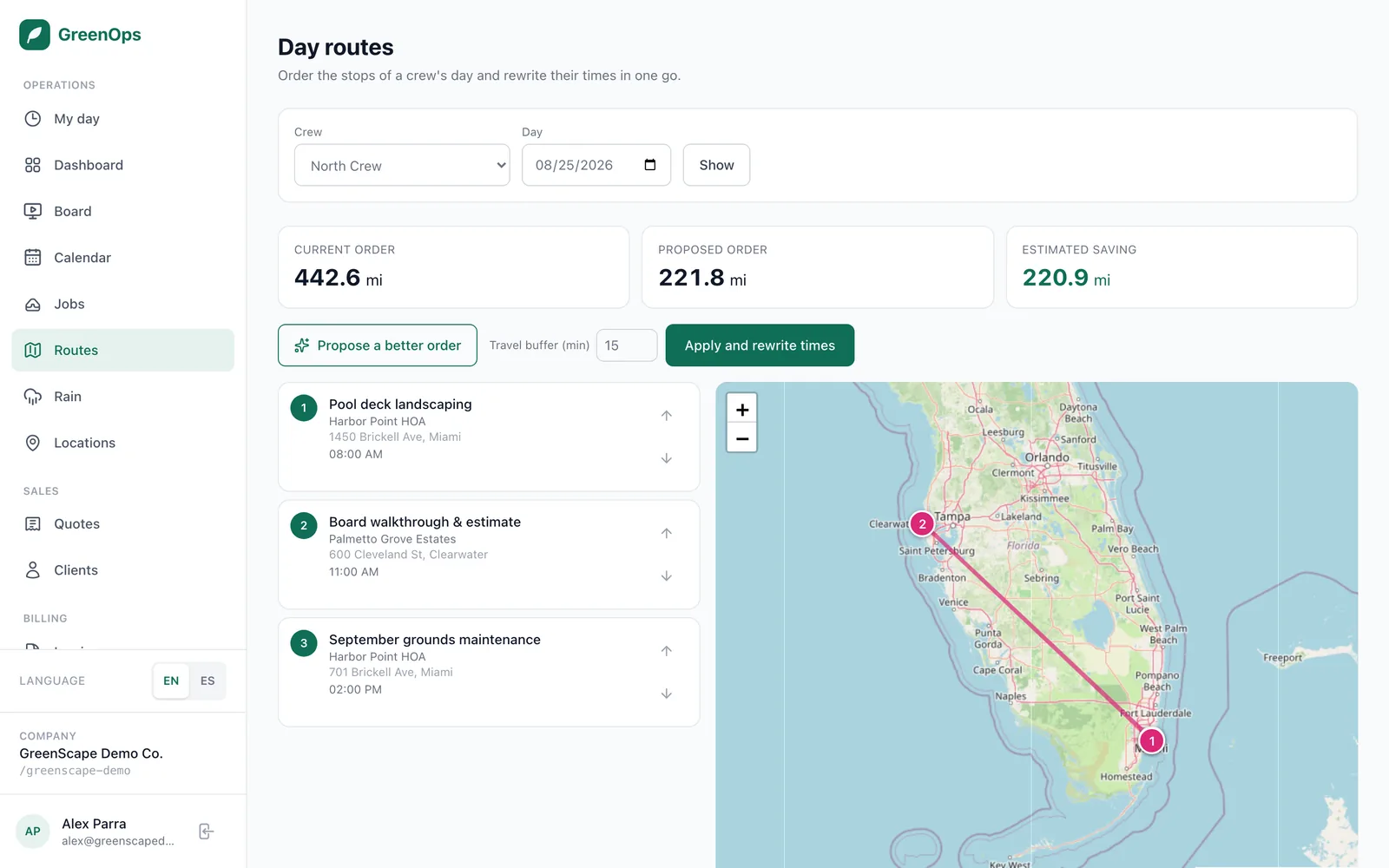Click the Board presentation icon

pyautogui.click(x=33, y=211)
